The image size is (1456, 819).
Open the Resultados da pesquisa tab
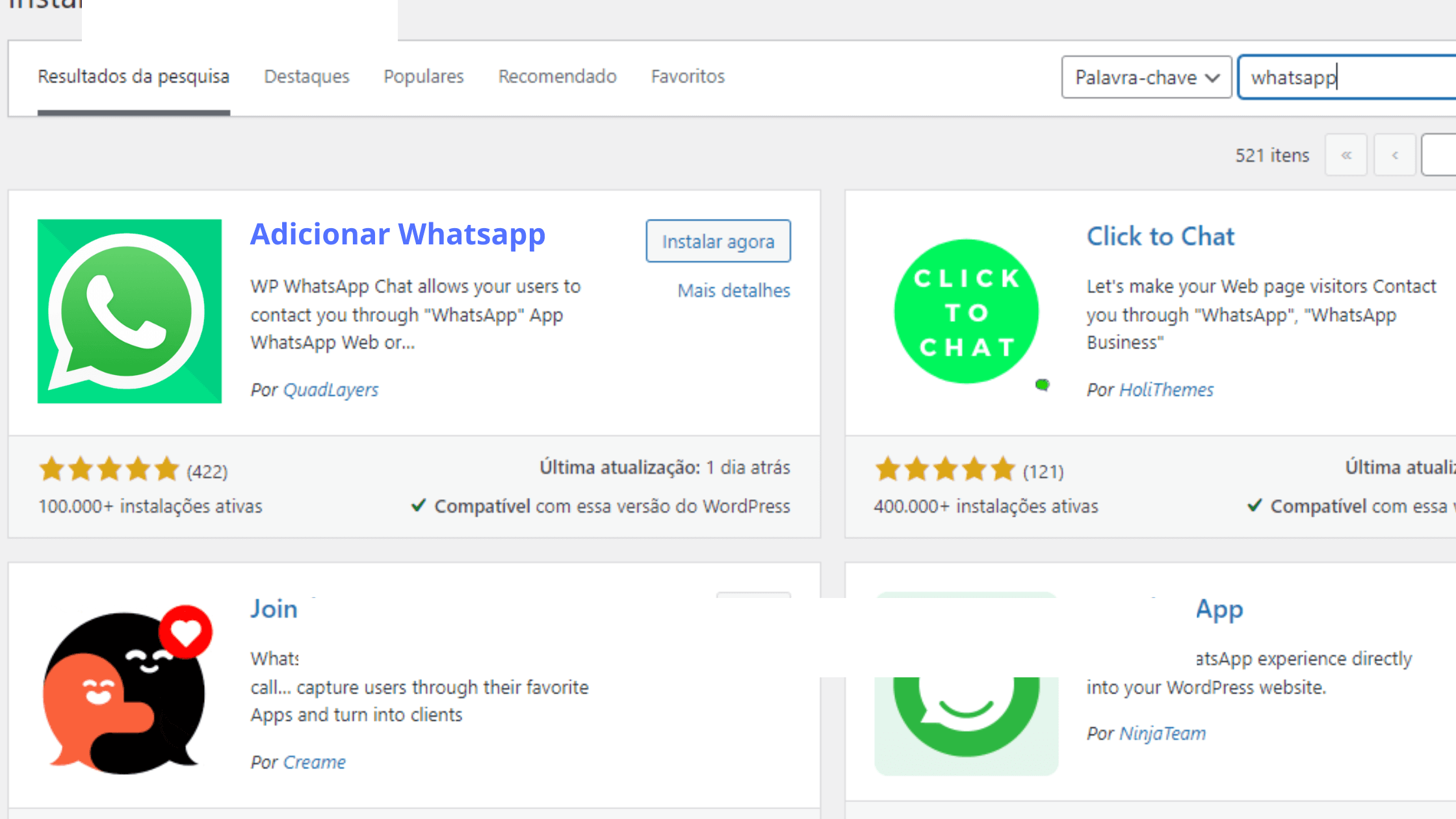pos(133,77)
